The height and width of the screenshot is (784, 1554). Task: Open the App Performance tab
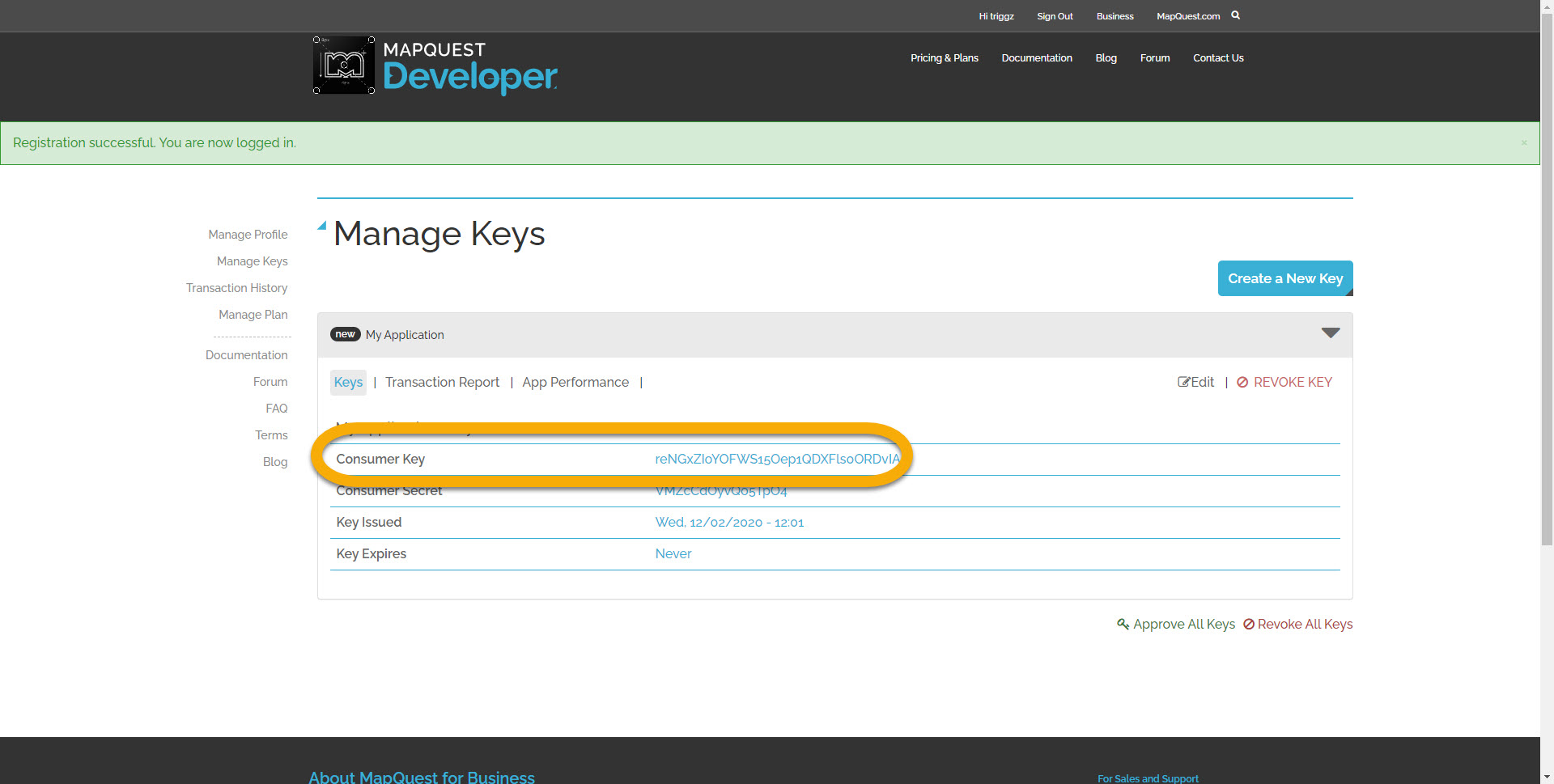pos(575,382)
